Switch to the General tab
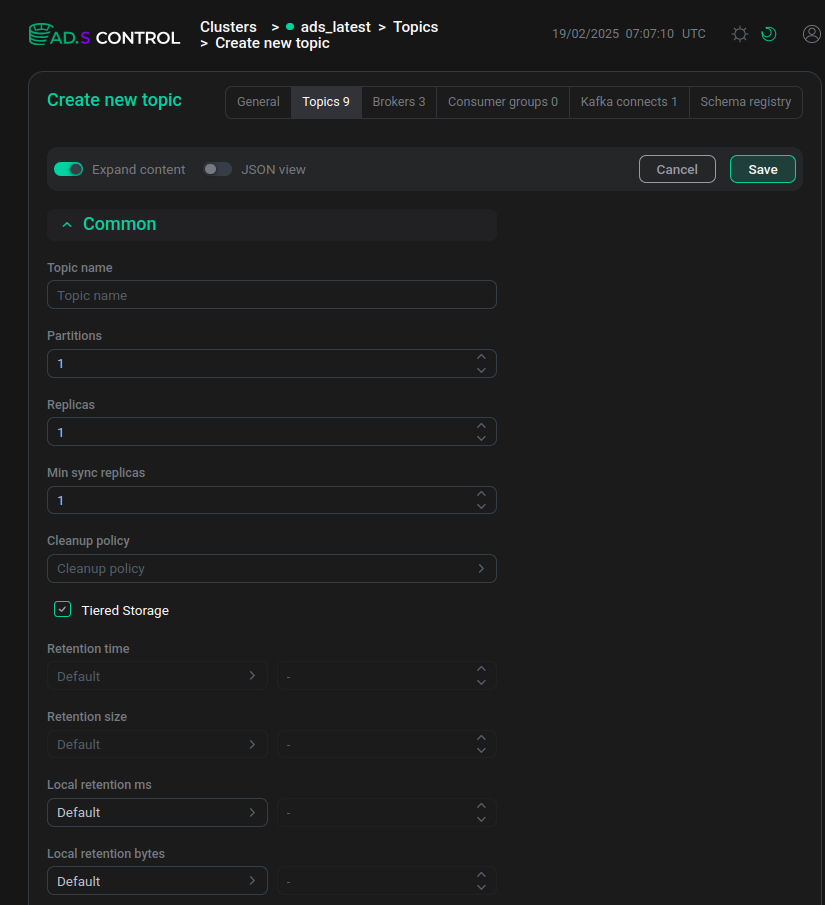This screenshot has height=905, width=825. (258, 102)
